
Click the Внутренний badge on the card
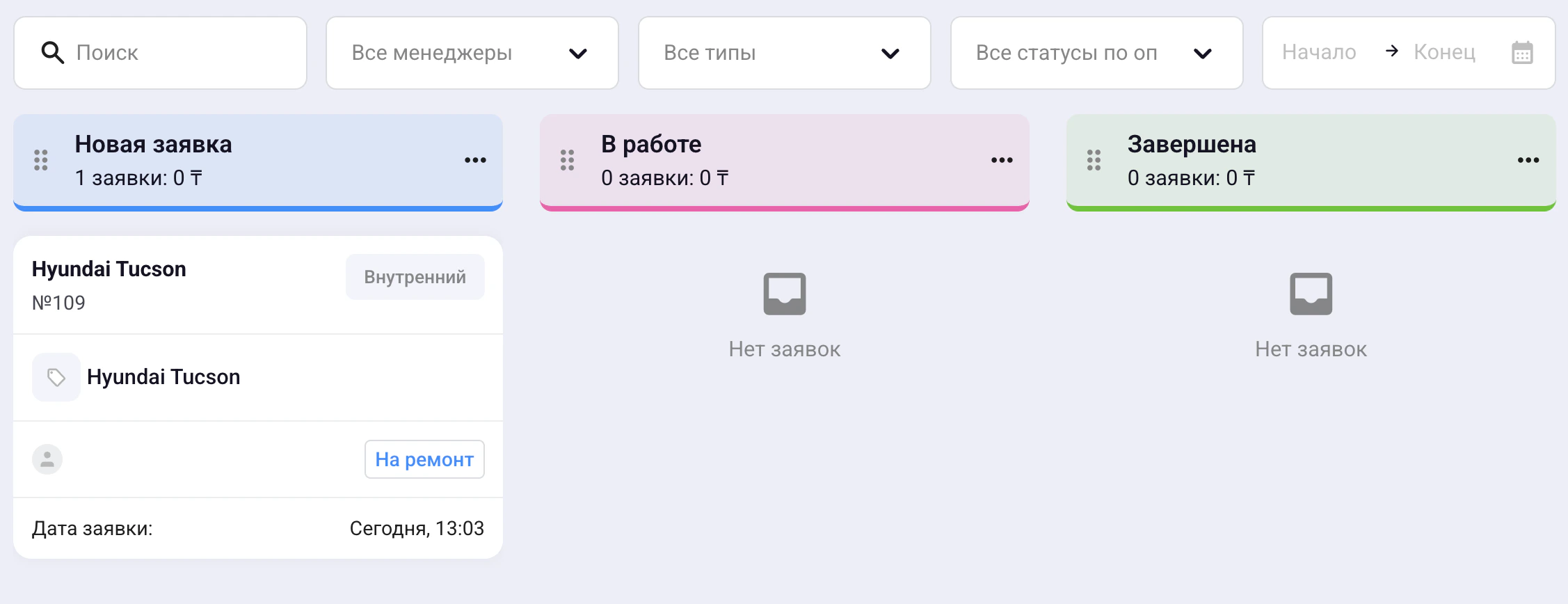click(x=415, y=276)
